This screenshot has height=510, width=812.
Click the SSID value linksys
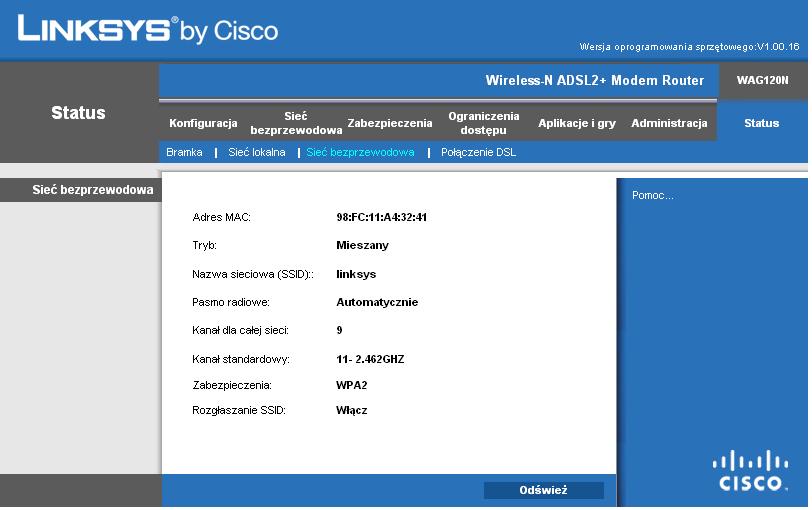pos(356,274)
